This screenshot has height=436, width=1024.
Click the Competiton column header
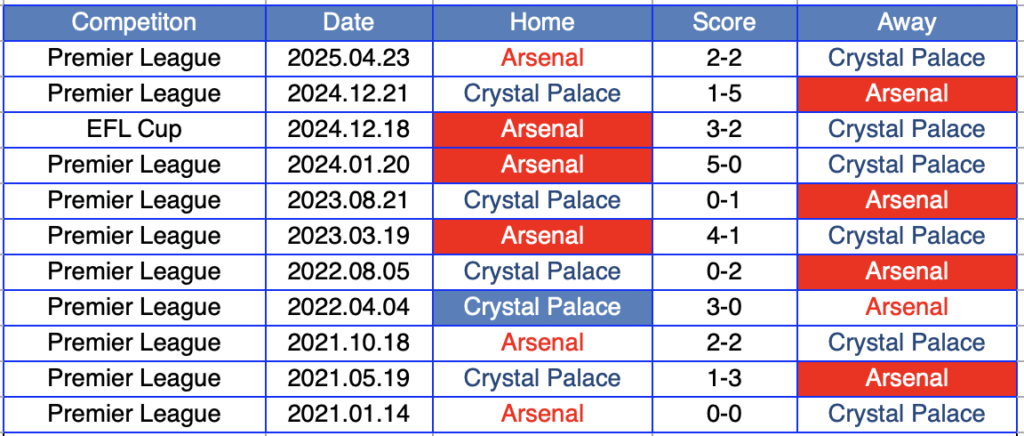click(x=134, y=22)
